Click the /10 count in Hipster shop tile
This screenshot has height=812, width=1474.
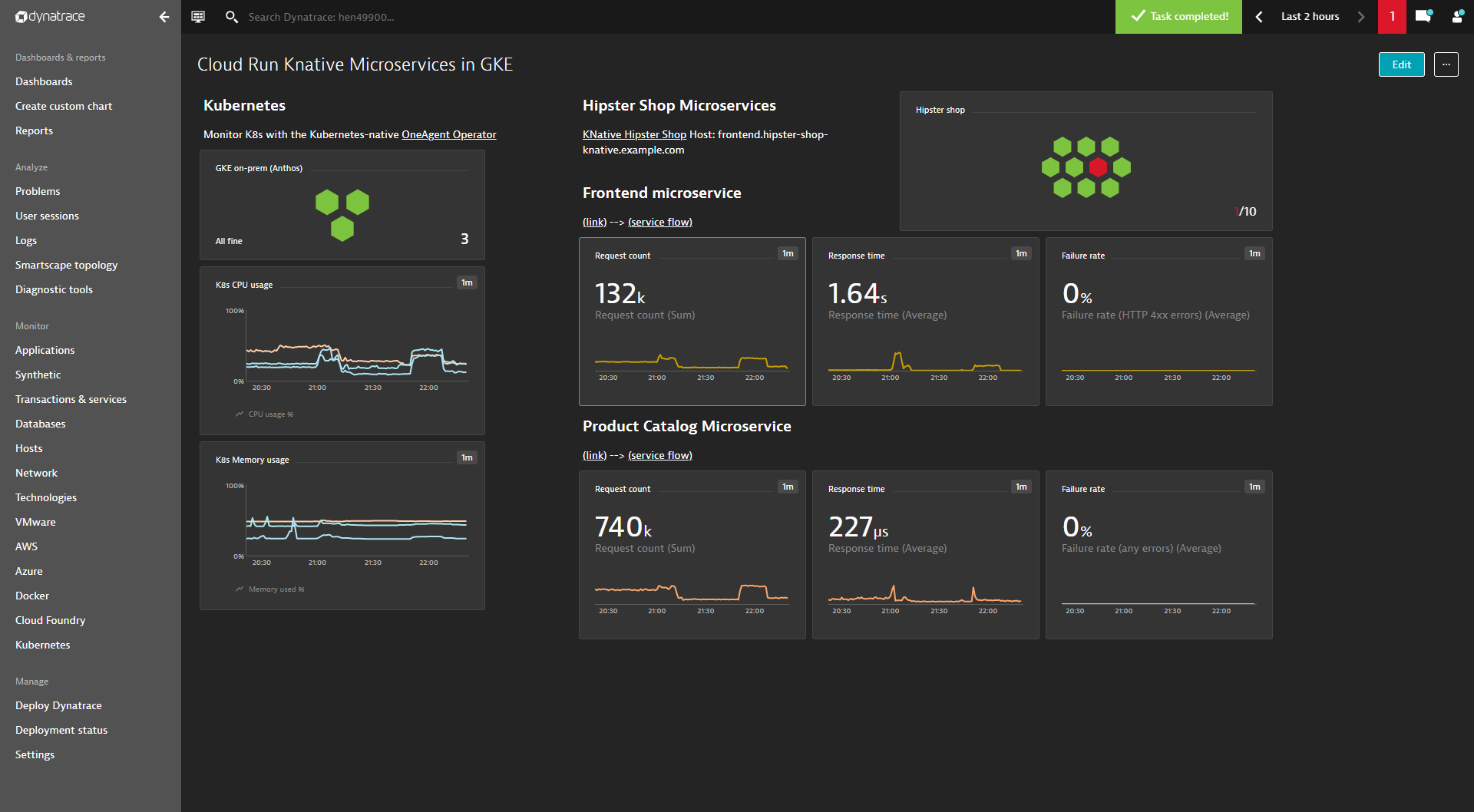point(1247,211)
